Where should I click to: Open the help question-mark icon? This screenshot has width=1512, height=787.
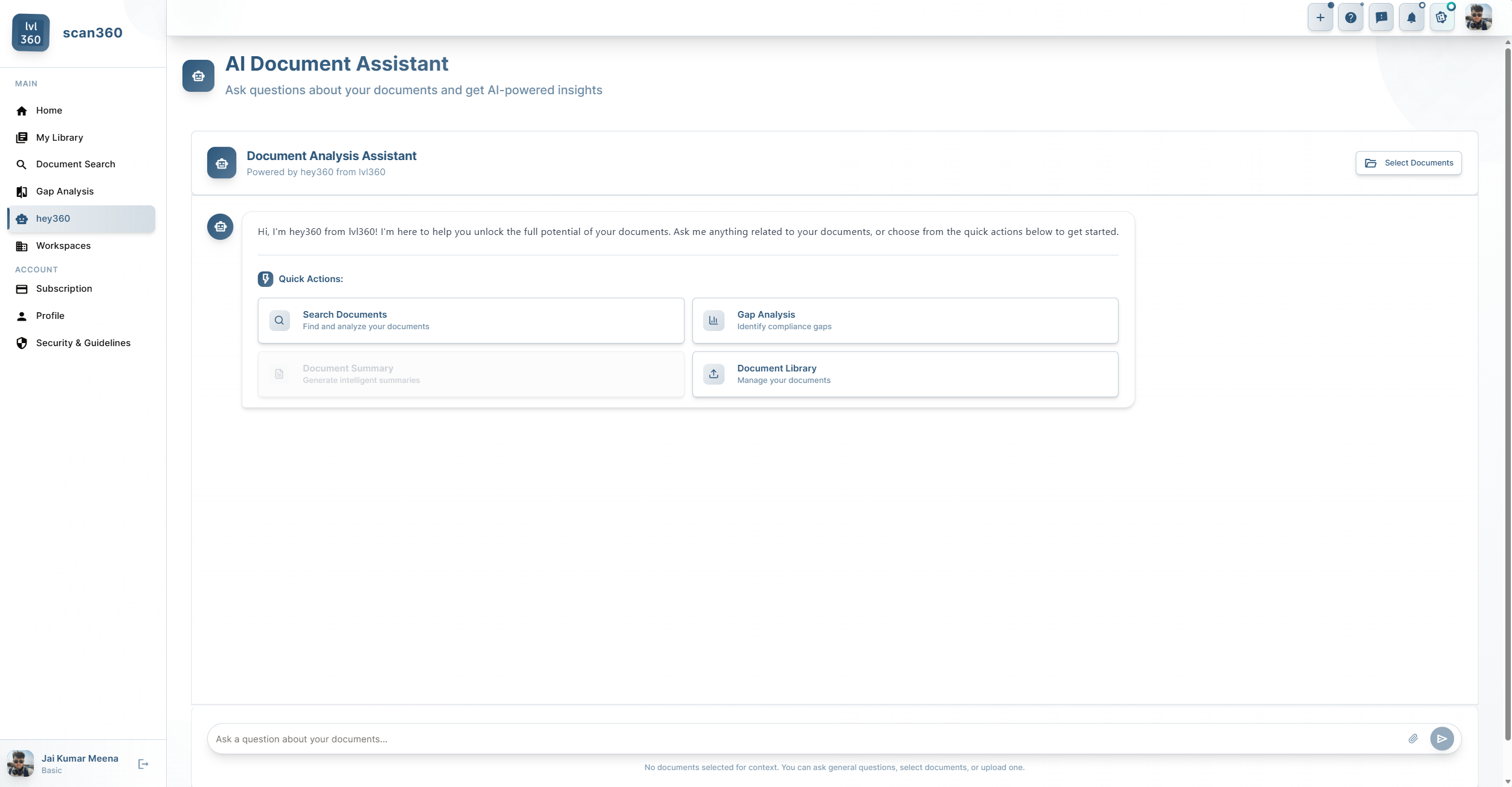[x=1351, y=17]
